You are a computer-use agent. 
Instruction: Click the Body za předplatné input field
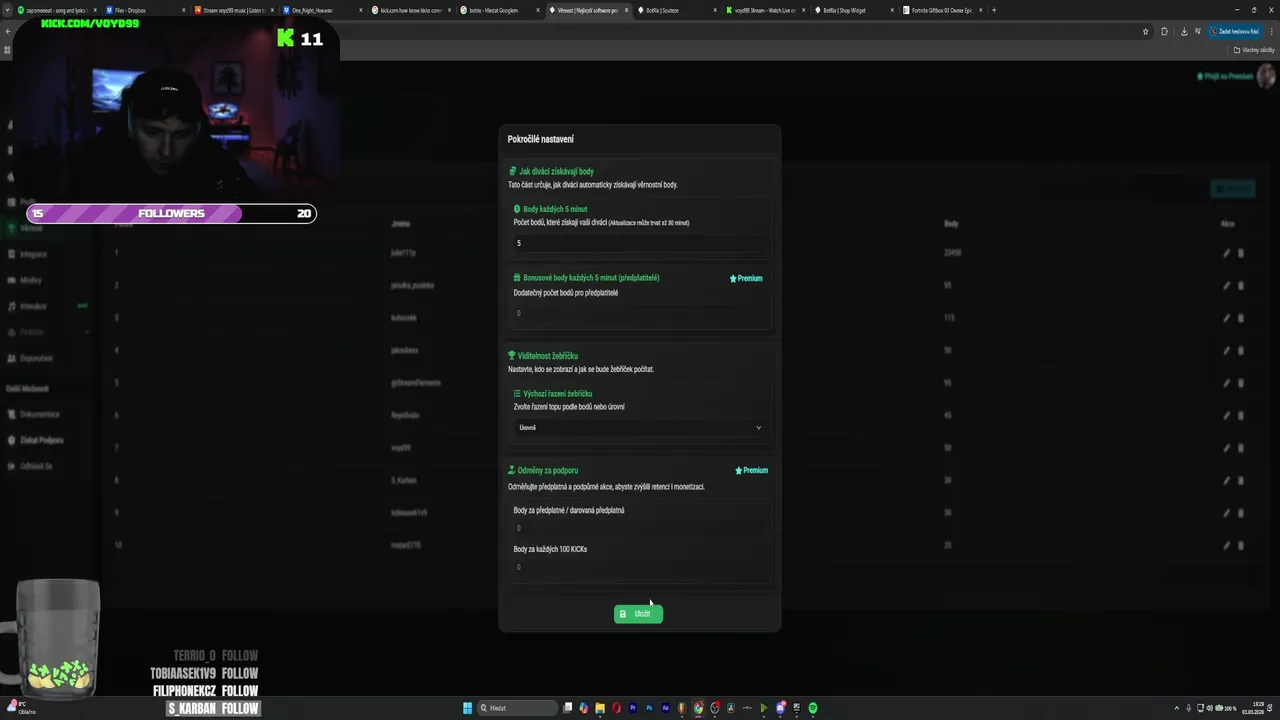coord(640,528)
